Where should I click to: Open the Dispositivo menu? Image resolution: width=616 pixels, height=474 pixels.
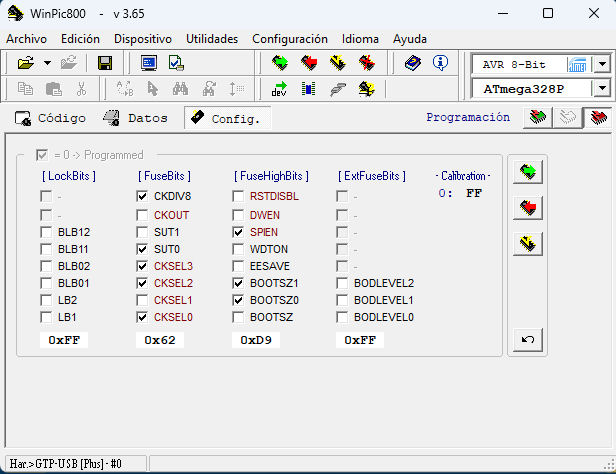click(143, 39)
